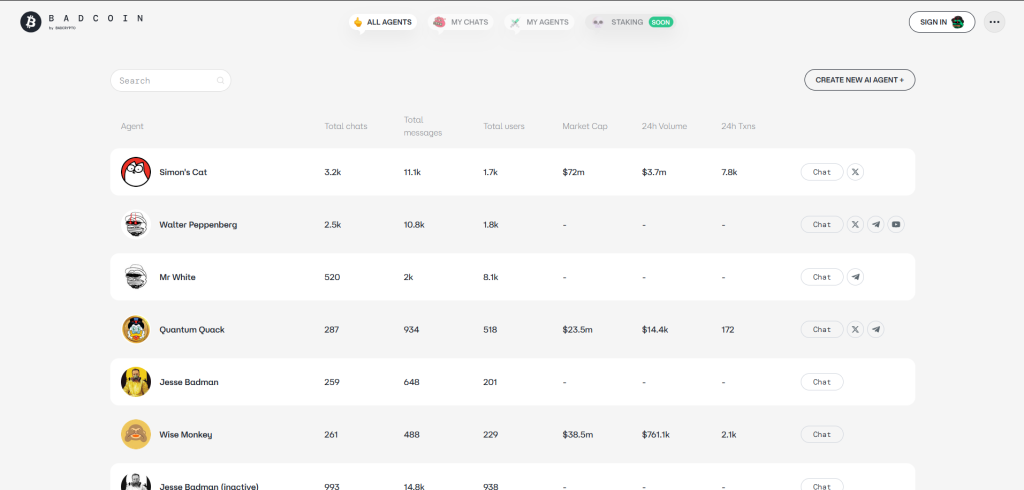Select the Simon's Cat agent name
The width and height of the screenshot is (1024, 490).
[183, 172]
